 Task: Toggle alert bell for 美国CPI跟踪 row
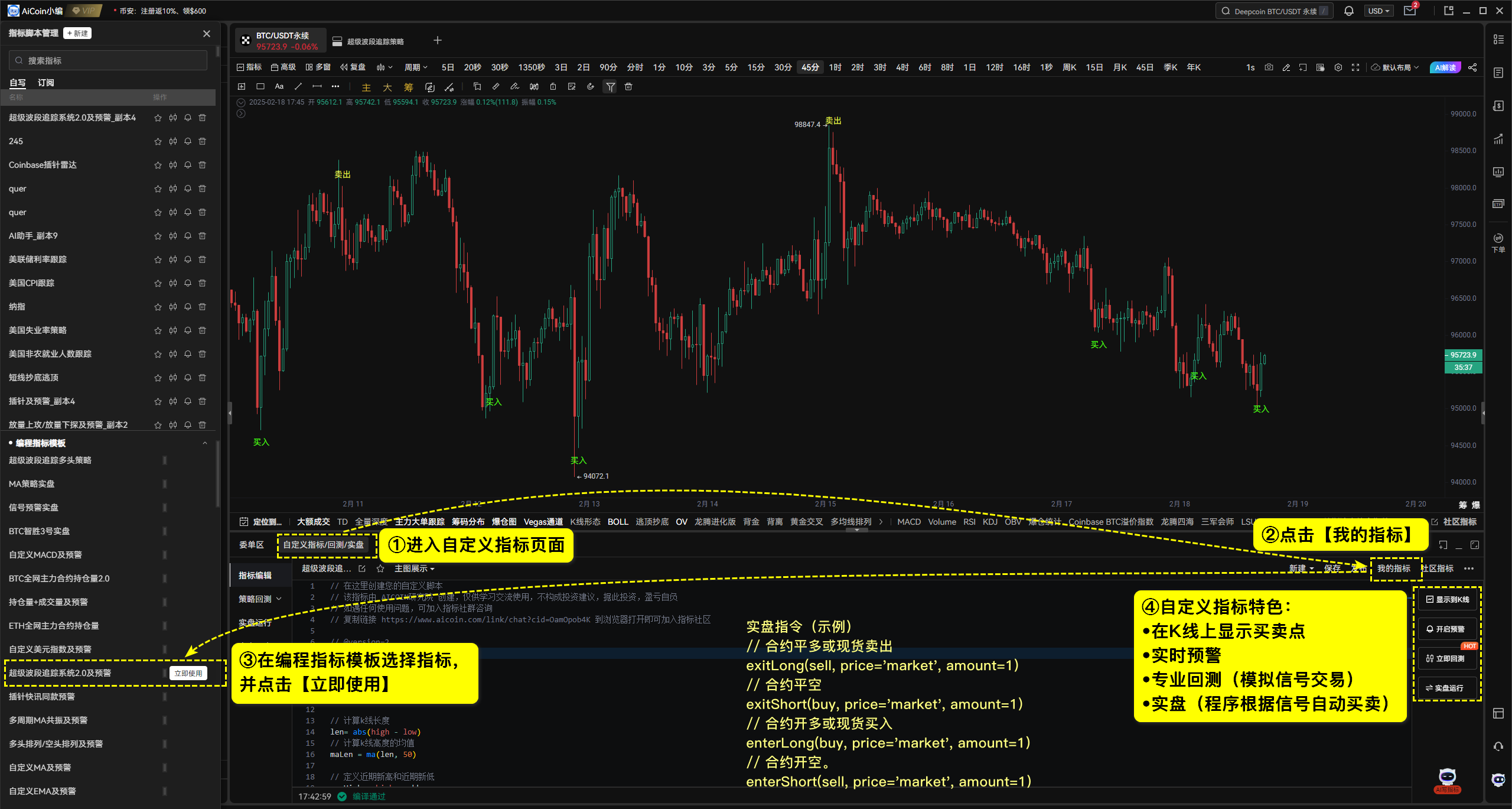pyautogui.click(x=188, y=283)
